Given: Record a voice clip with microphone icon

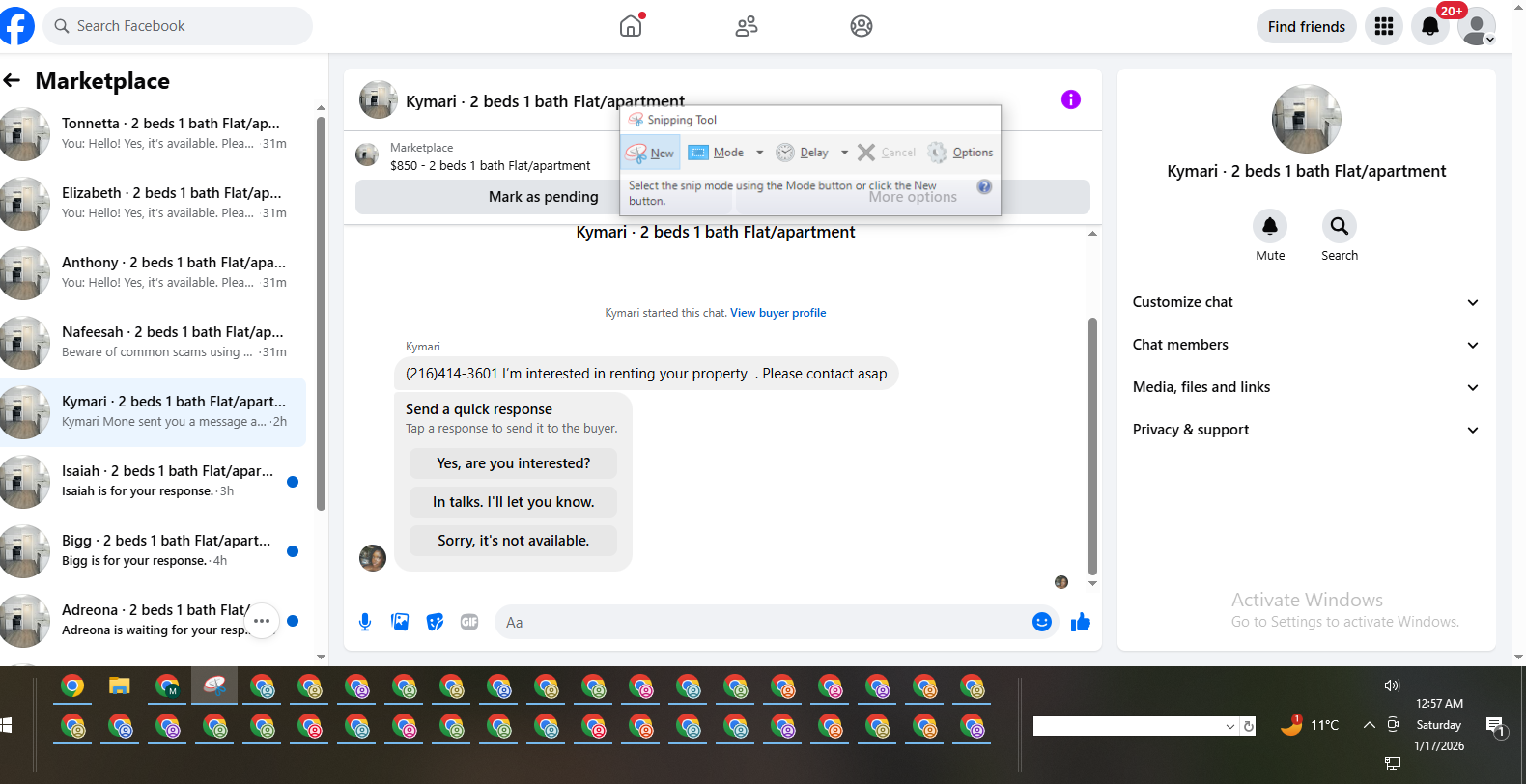Looking at the screenshot, I should click(x=365, y=623).
